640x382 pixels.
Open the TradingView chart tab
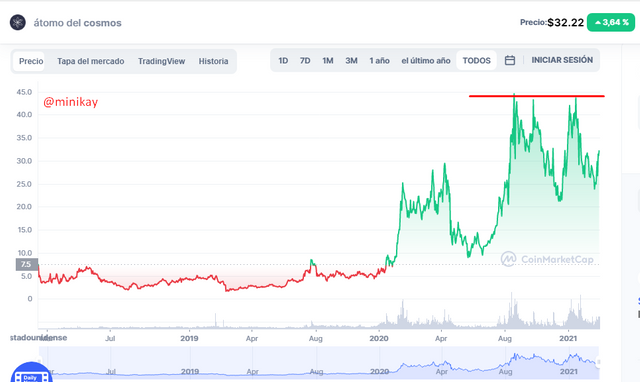coord(161,61)
